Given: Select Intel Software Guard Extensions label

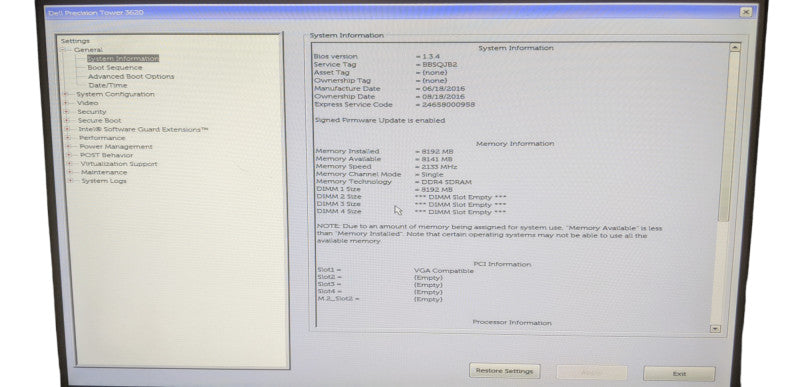Looking at the screenshot, I should click(x=143, y=130).
